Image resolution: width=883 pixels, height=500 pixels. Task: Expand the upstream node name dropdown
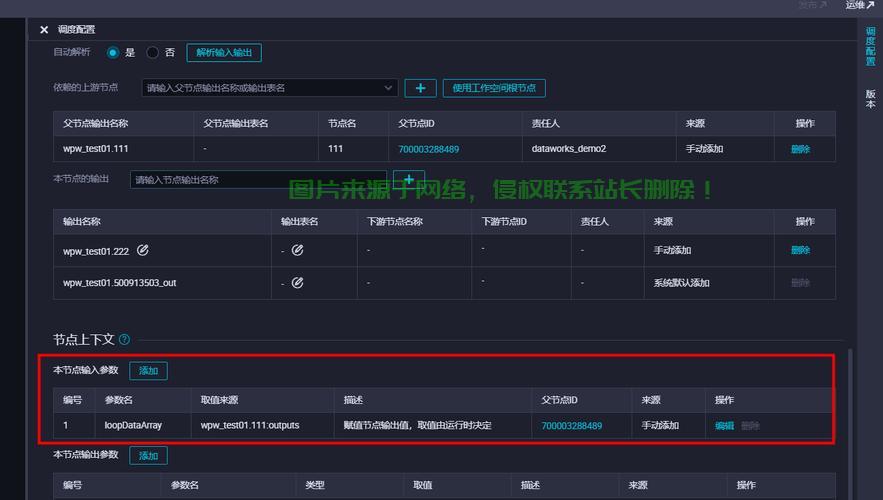[x=389, y=88]
